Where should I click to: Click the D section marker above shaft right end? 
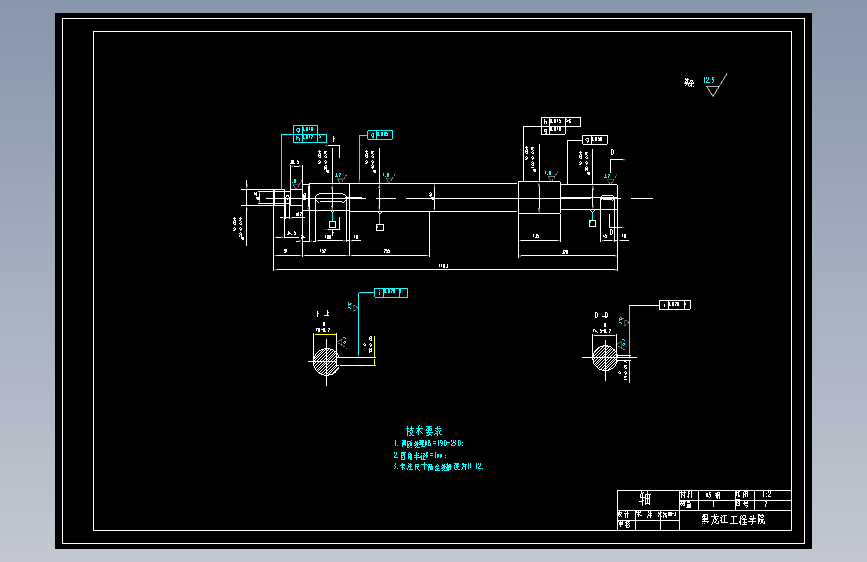pos(612,152)
